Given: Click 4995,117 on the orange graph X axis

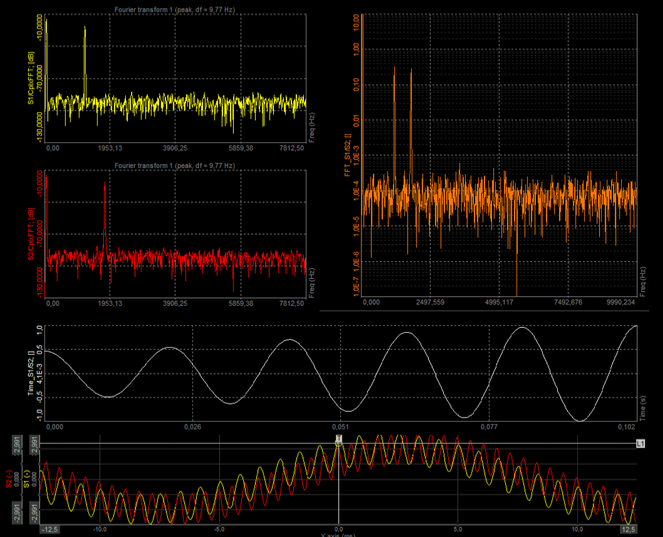Looking at the screenshot, I should (x=499, y=302).
